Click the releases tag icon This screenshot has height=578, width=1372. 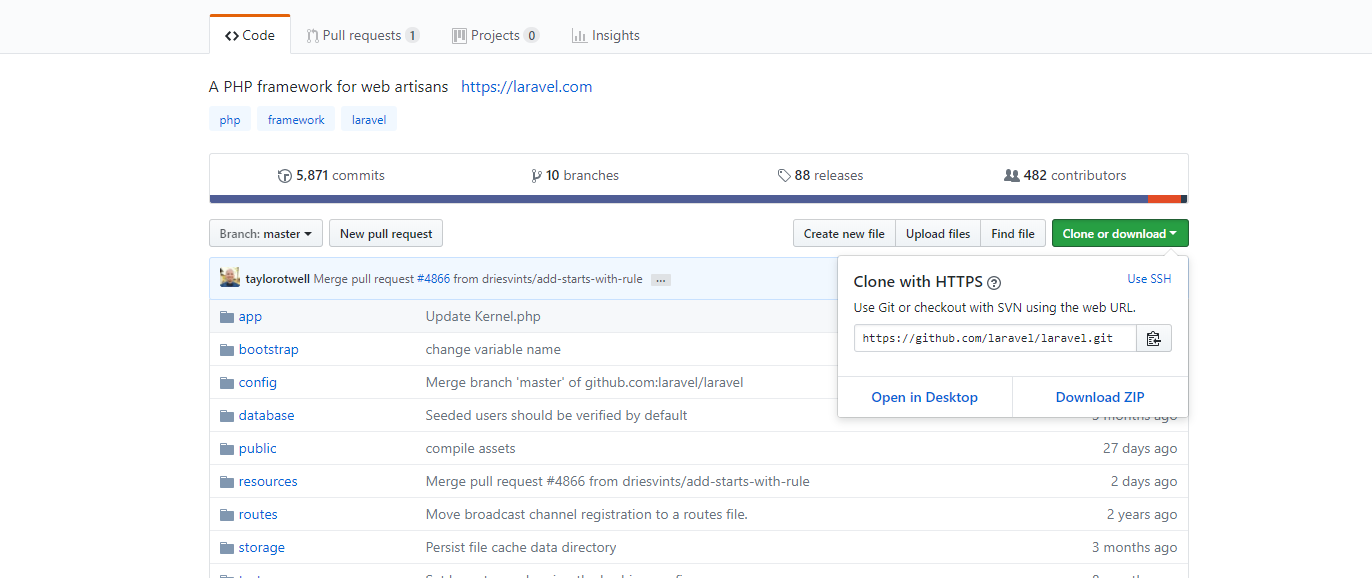coord(784,176)
